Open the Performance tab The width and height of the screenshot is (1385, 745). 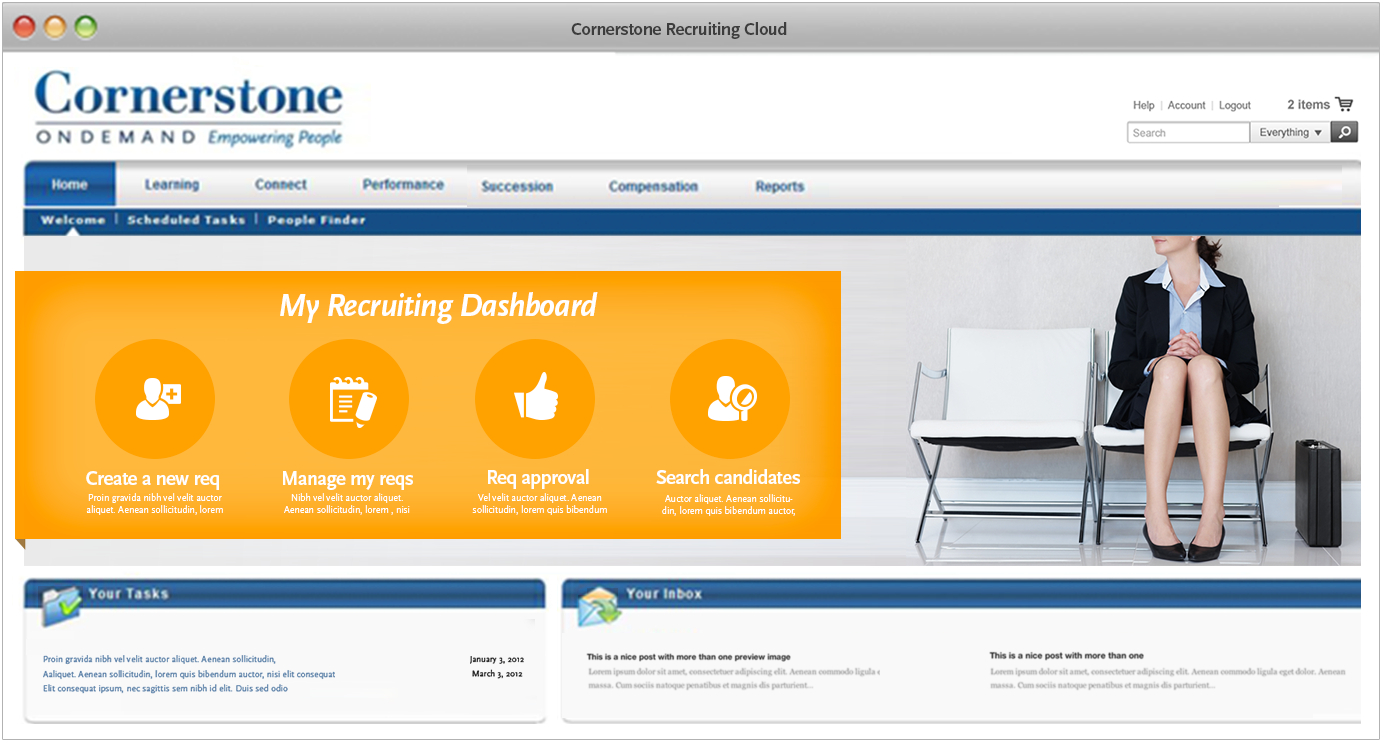click(403, 185)
